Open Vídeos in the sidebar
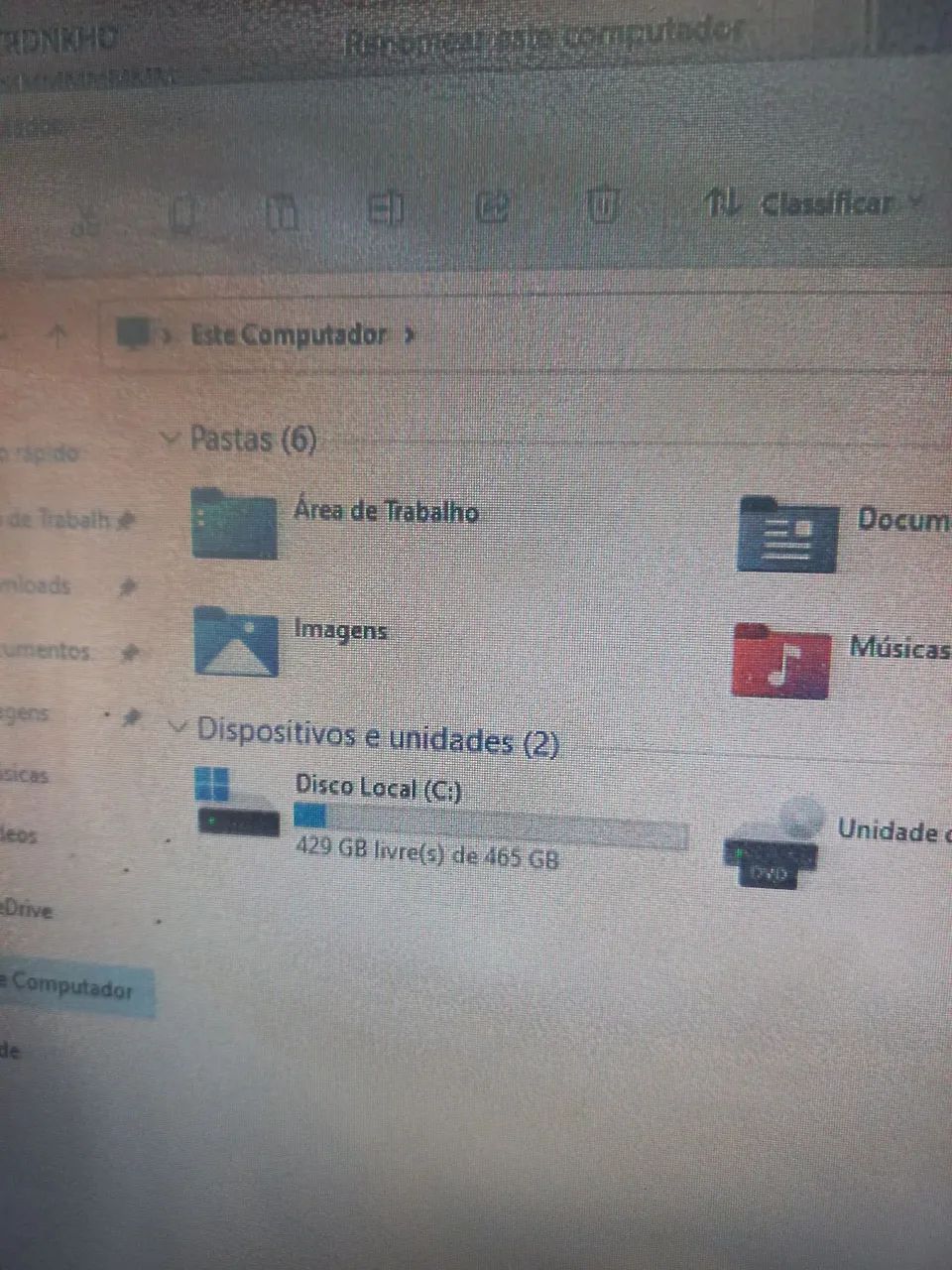This screenshot has height=1270, width=952. (19, 835)
